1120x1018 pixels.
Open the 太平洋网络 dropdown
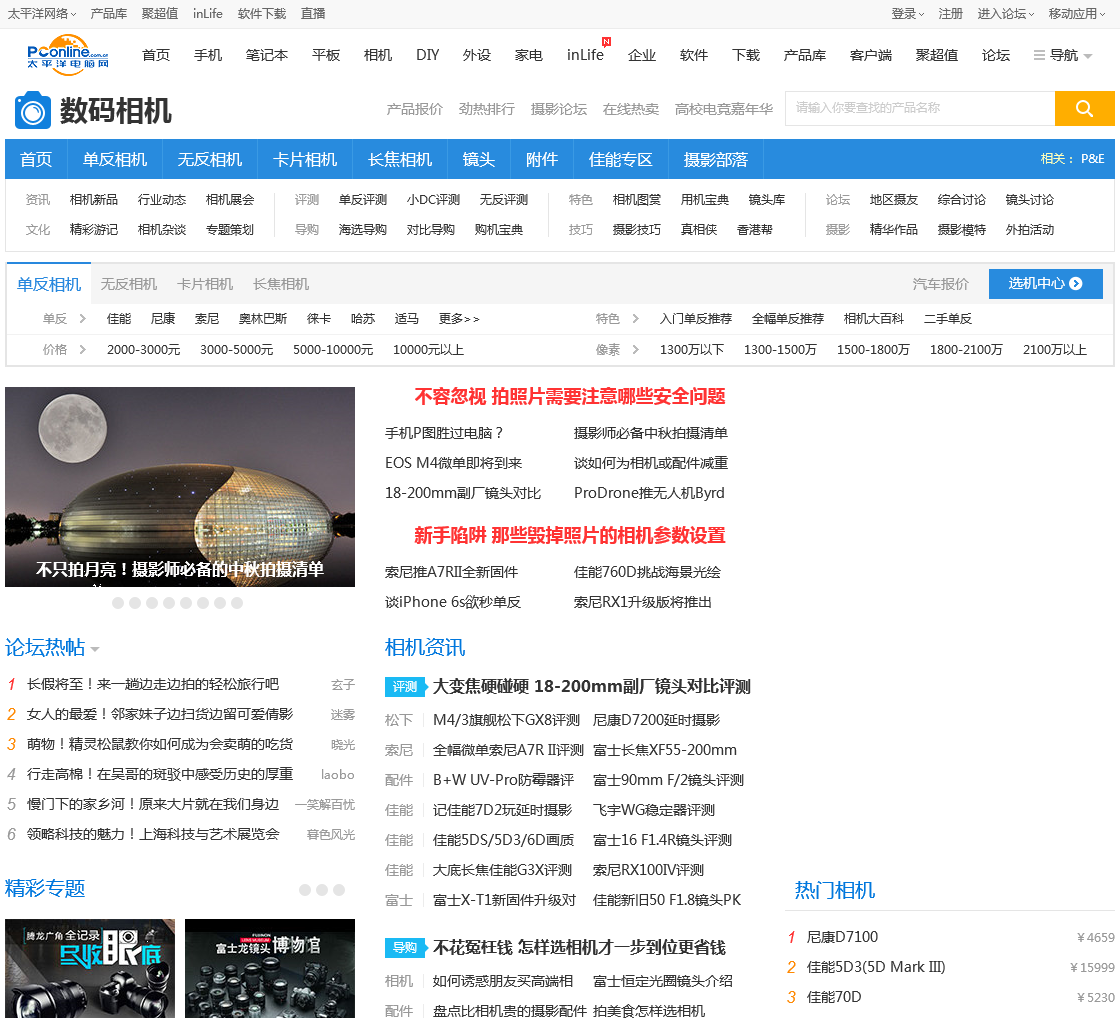pyautogui.click(x=41, y=14)
